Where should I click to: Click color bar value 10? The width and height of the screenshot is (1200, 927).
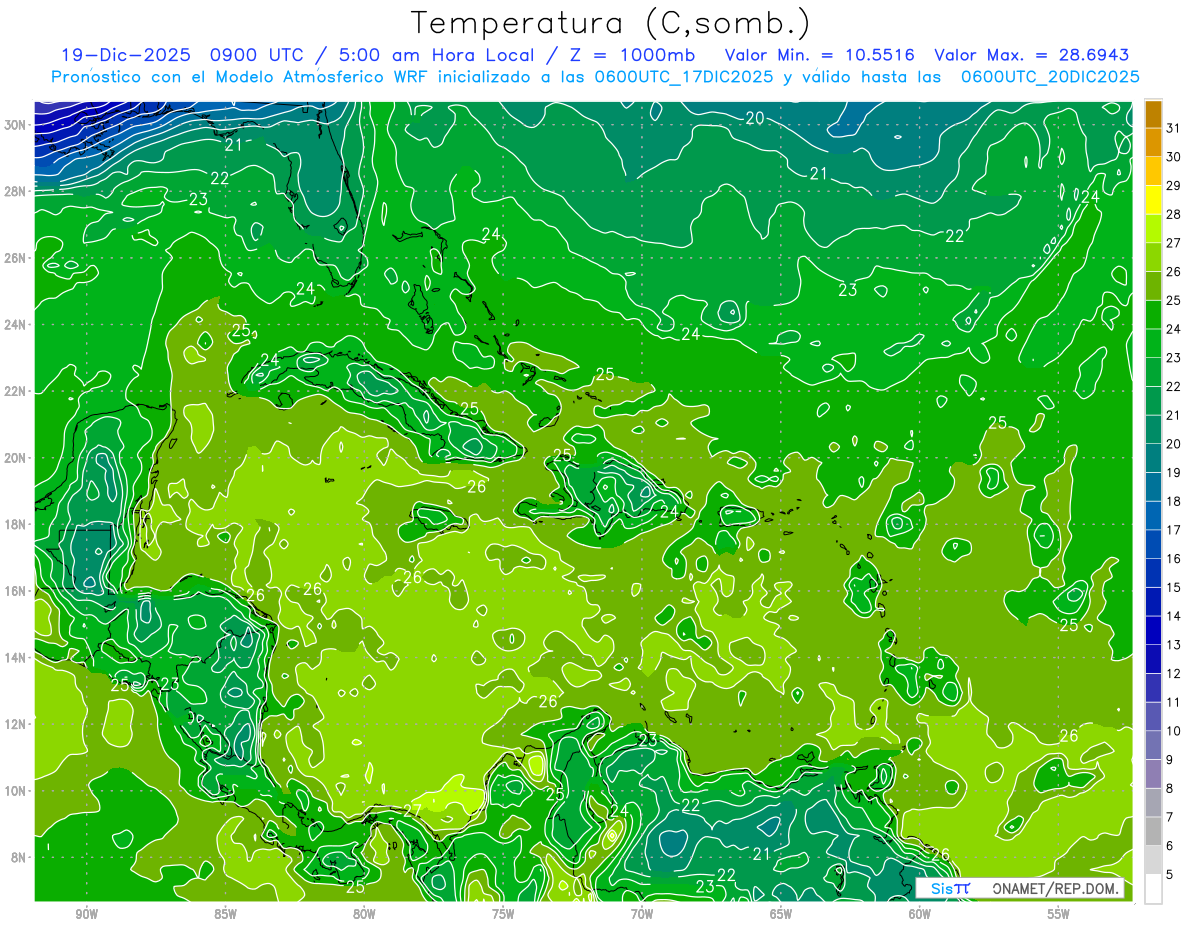[1174, 731]
